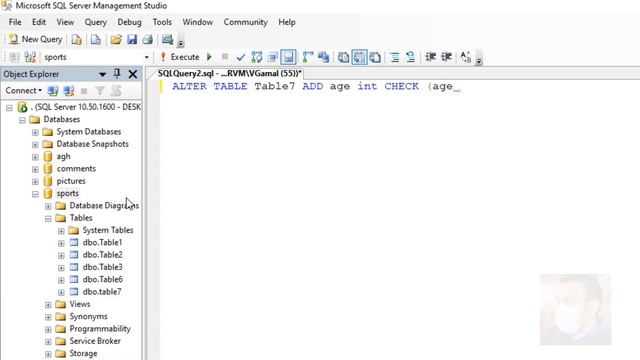Increase indent of the selected lines

click(x=446, y=57)
